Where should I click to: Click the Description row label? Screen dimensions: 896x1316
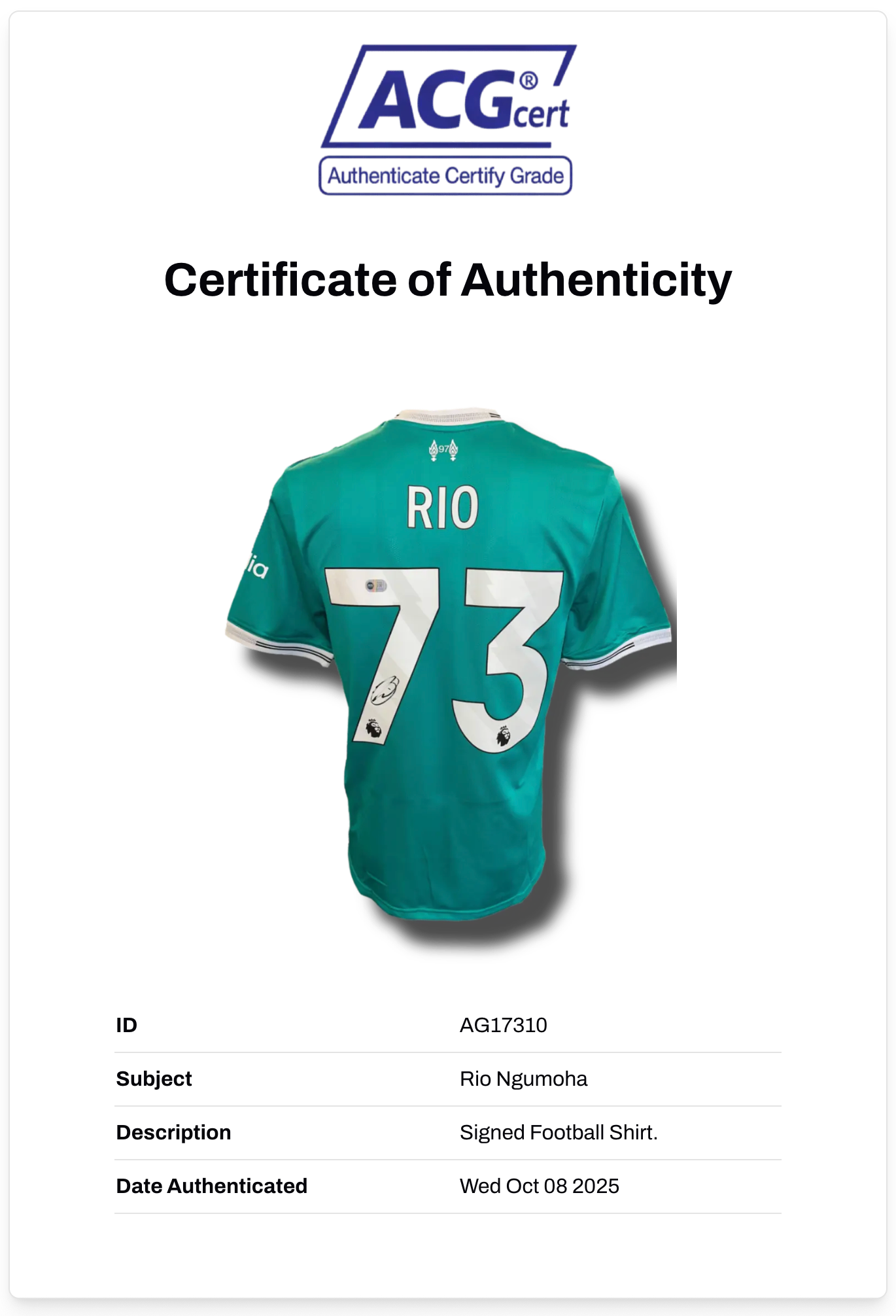(174, 1132)
